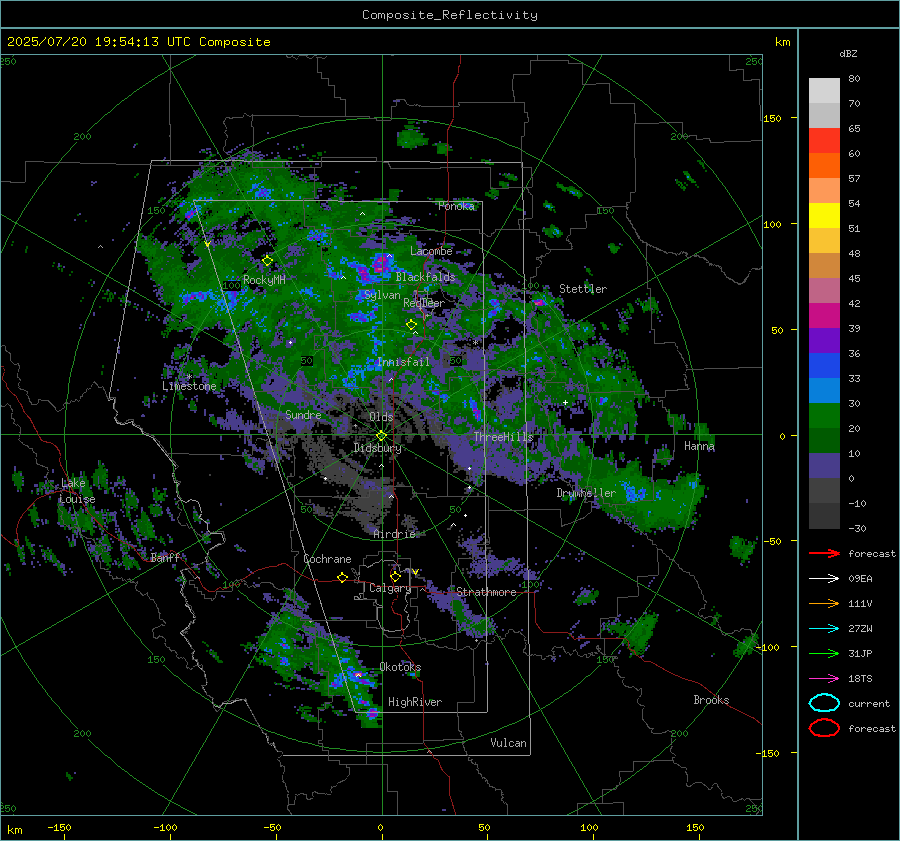Viewport: 900px width, 841px height.
Task: Click the ThreeHills label
Action: 503,437
